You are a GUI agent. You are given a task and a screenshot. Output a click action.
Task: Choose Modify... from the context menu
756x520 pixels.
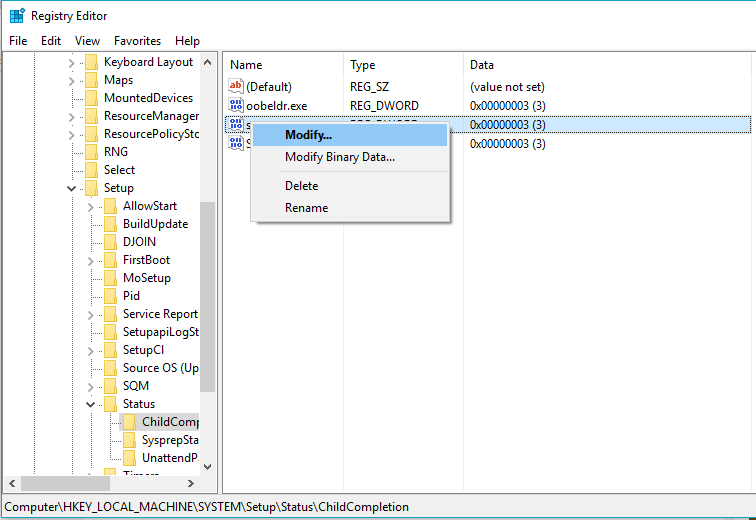point(308,135)
